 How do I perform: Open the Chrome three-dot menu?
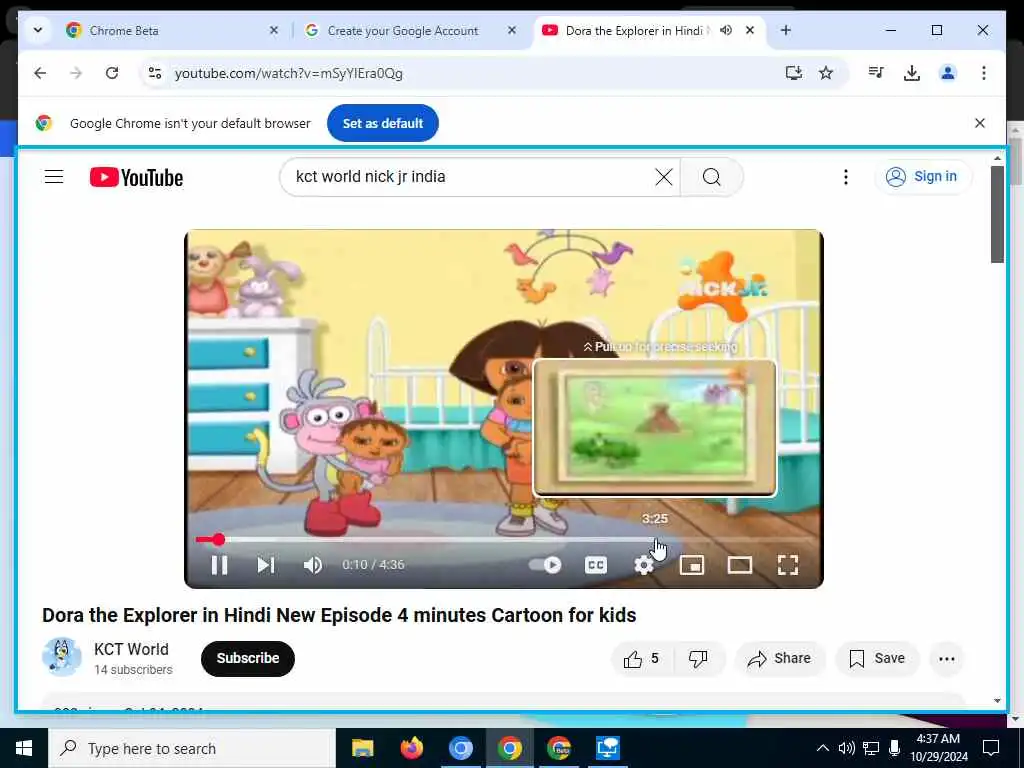pyautogui.click(x=984, y=73)
